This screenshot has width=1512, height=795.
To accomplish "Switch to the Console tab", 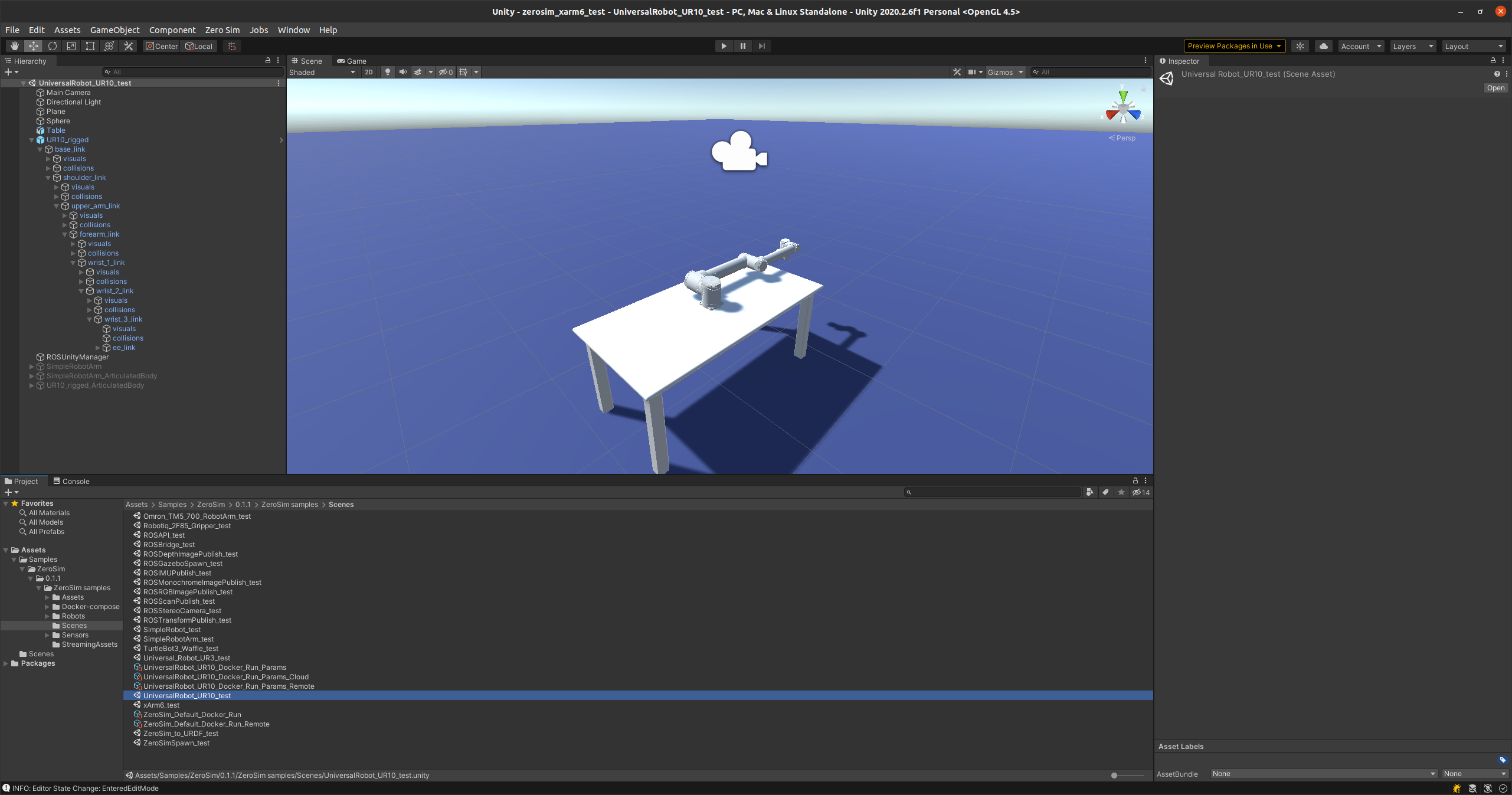I will pyautogui.click(x=71, y=481).
